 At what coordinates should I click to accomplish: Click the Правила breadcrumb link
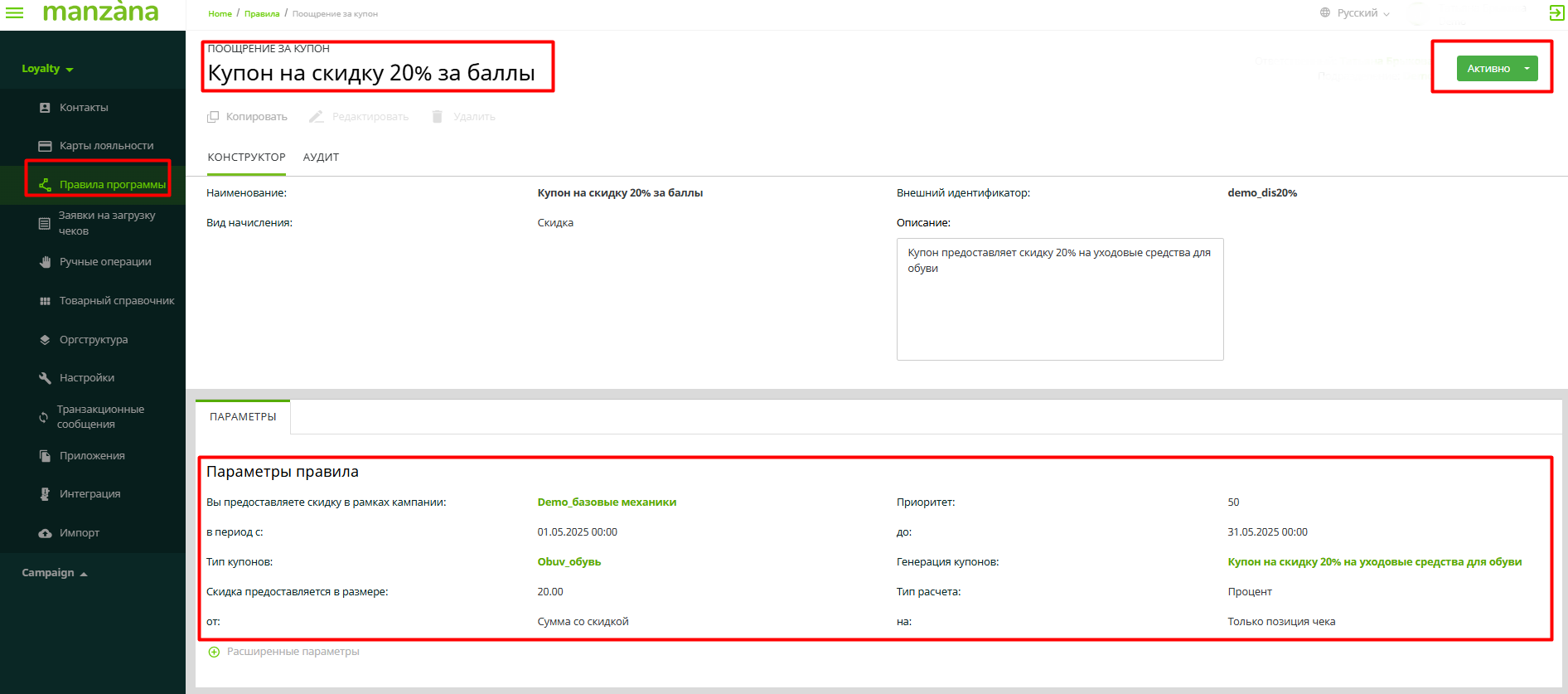point(262,14)
